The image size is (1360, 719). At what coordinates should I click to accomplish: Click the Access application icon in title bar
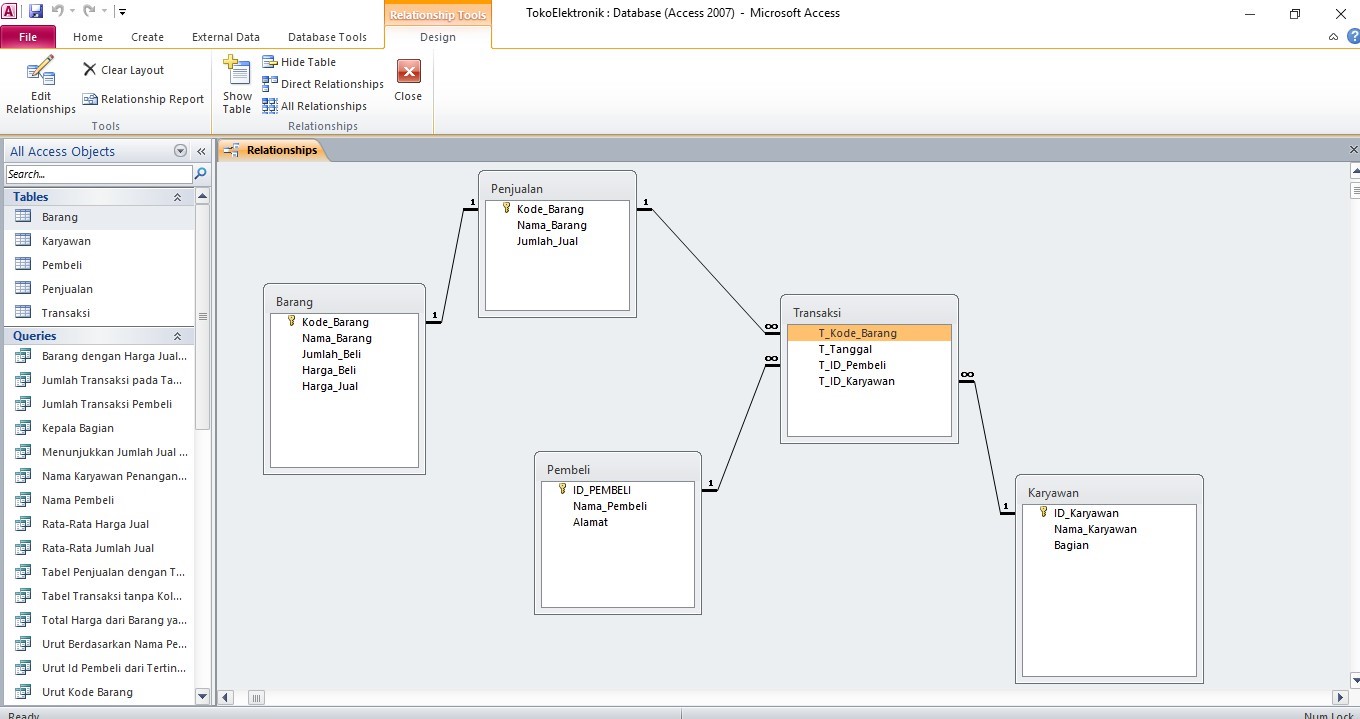[9, 12]
